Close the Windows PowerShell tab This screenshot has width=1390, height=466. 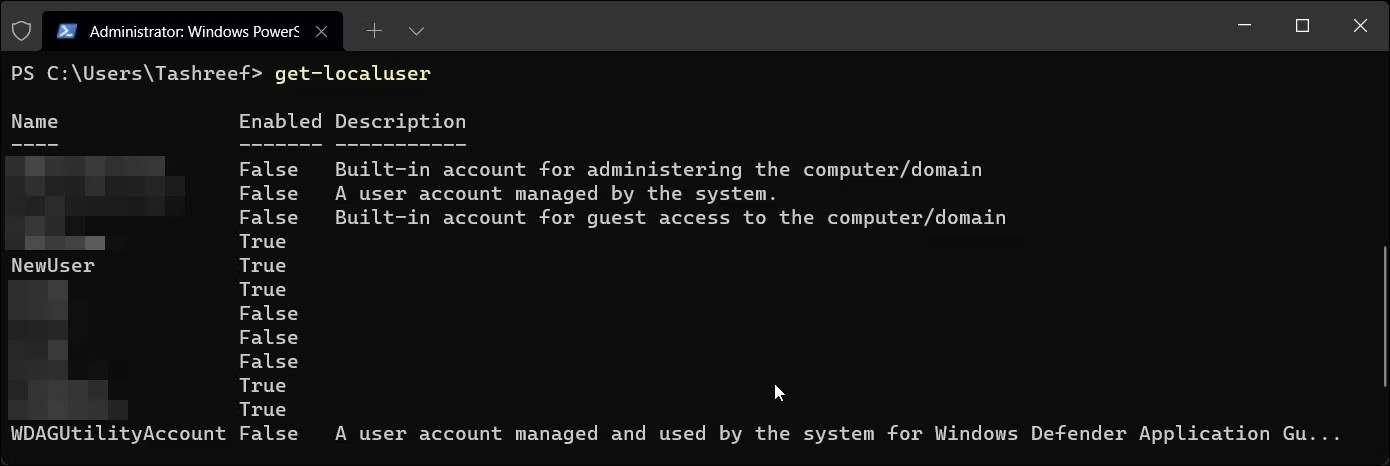(x=320, y=31)
